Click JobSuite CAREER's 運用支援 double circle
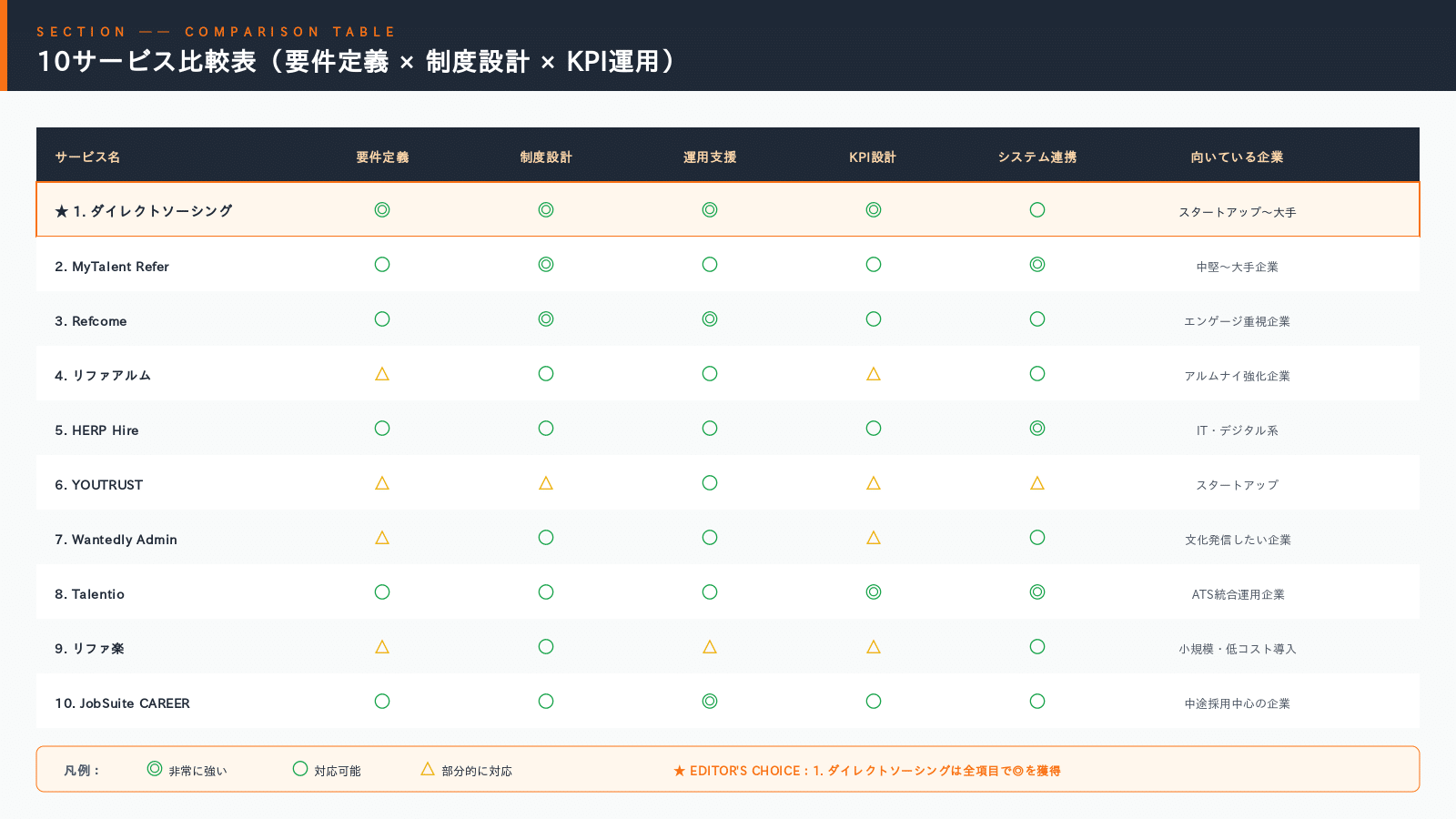 pyautogui.click(x=710, y=702)
